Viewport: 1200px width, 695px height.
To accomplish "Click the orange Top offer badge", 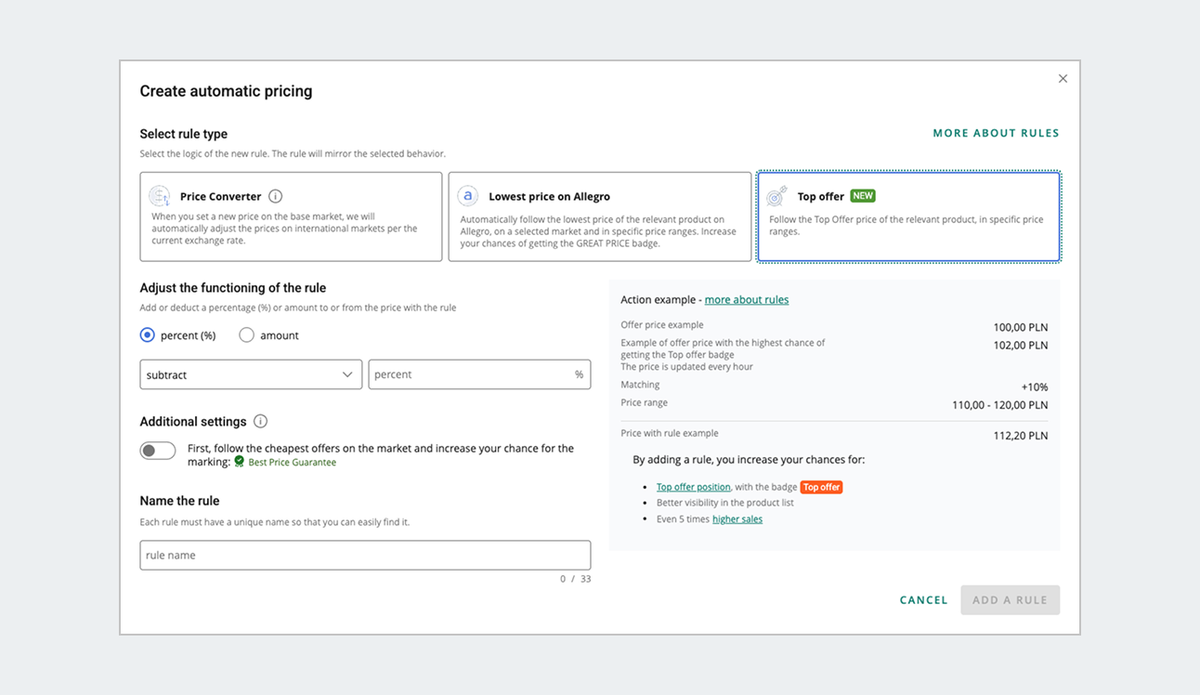I will click(x=822, y=487).
